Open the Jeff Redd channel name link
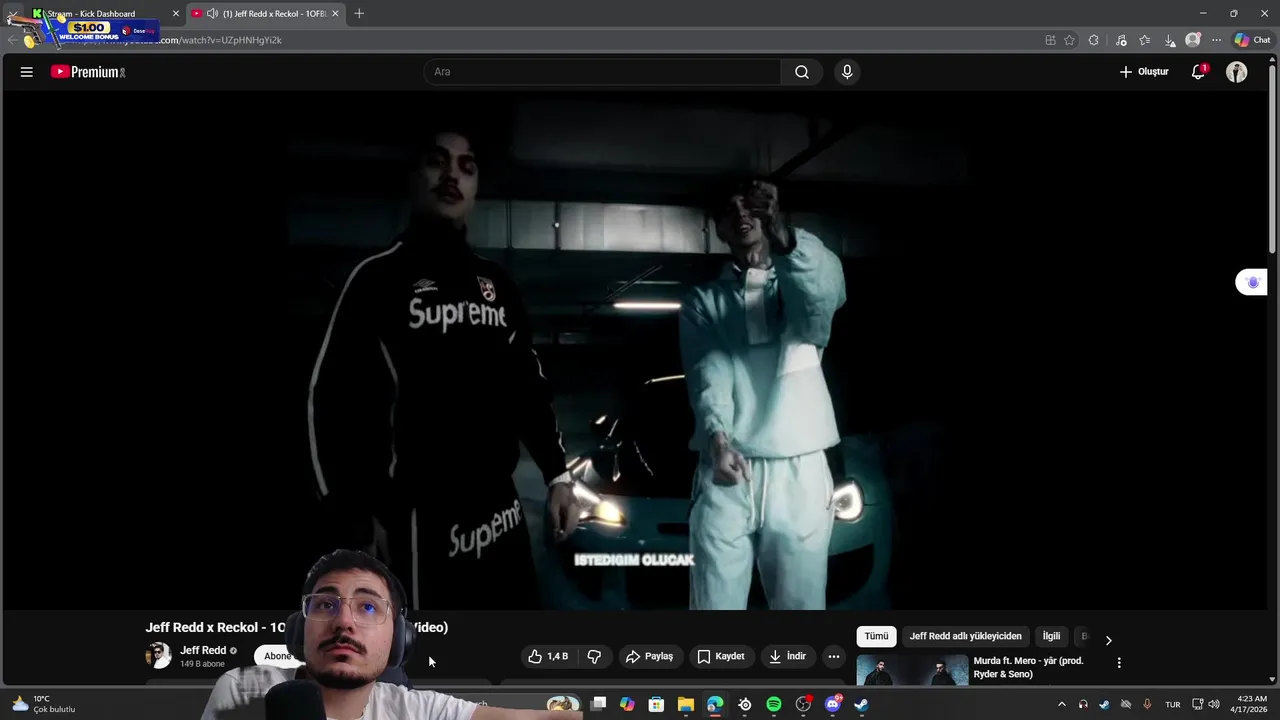The height and width of the screenshot is (720, 1280). tap(203, 650)
